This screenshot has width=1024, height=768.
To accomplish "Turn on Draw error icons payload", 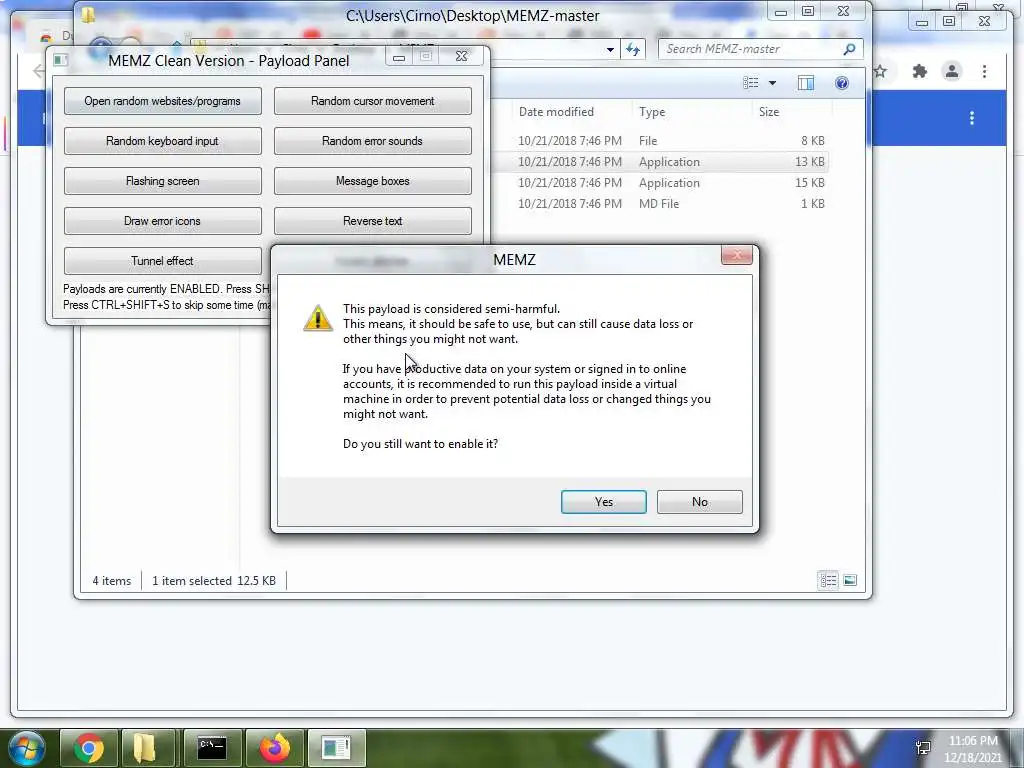I will pyautogui.click(x=163, y=221).
